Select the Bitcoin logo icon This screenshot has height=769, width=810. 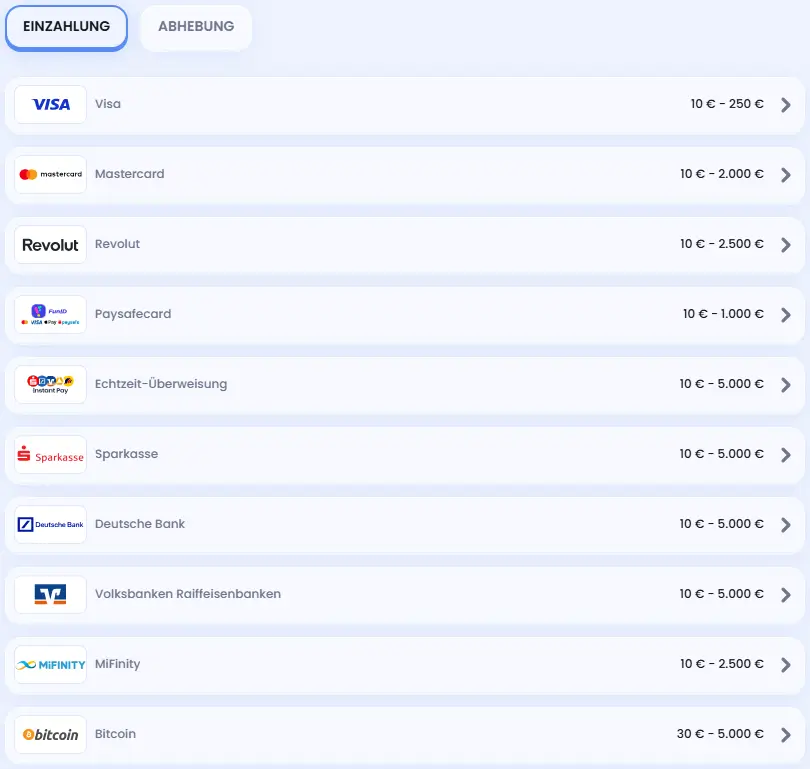click(x=50, y=735)
